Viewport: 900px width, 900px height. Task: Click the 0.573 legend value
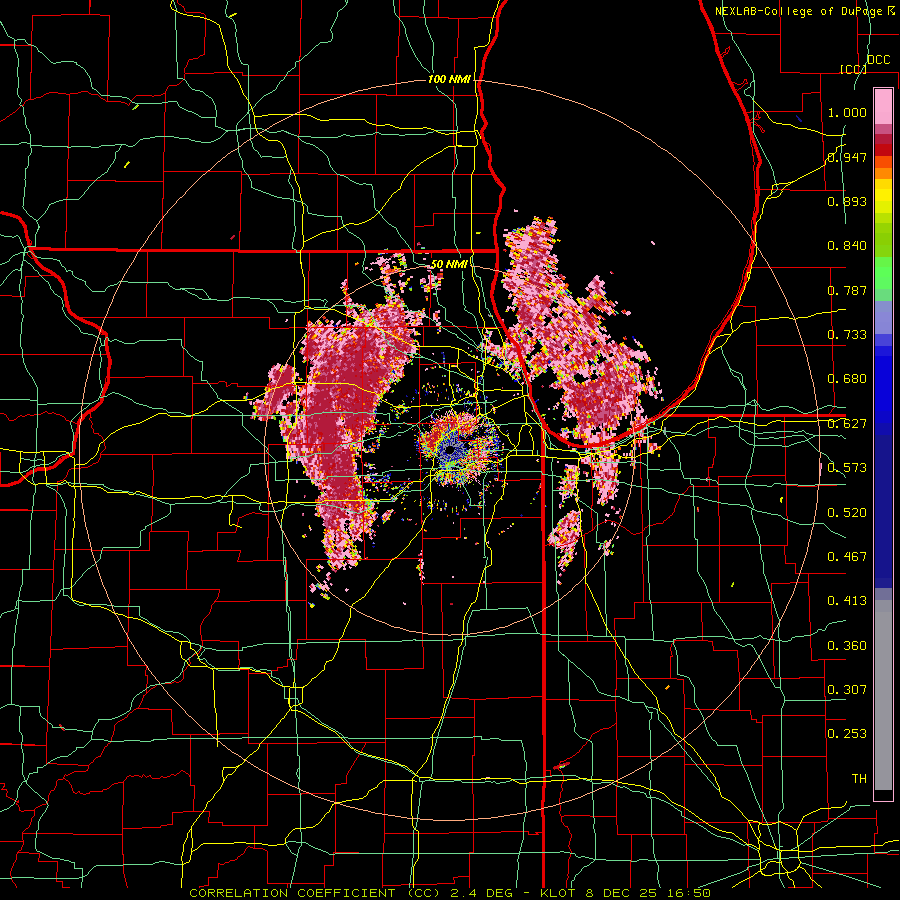(847, 468)
